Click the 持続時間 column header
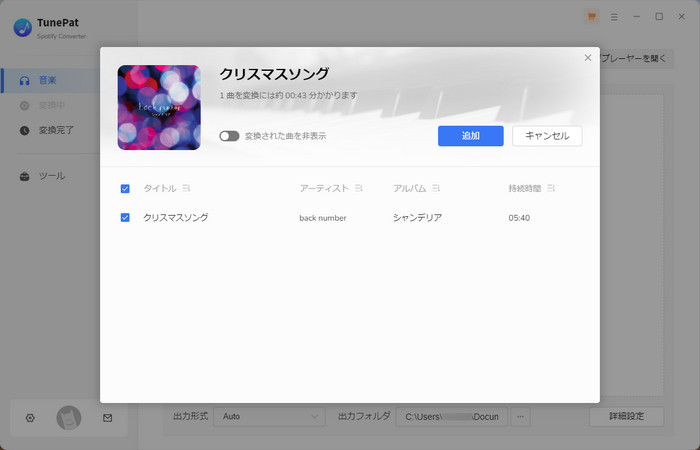Screen dimensions: 700x450 point(525,188)
